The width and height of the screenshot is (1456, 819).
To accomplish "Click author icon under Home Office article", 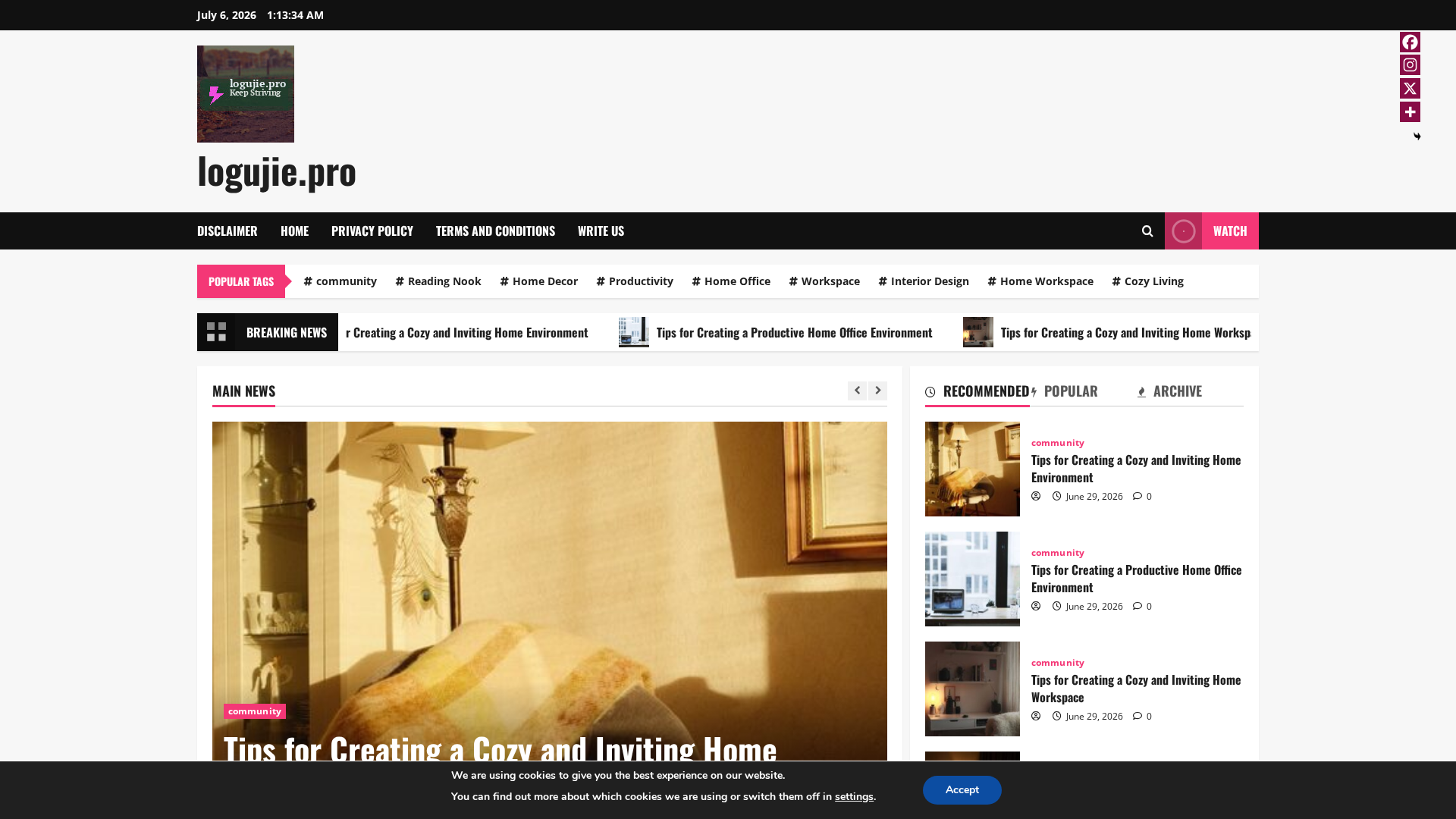I will (x=1036, y=606).
